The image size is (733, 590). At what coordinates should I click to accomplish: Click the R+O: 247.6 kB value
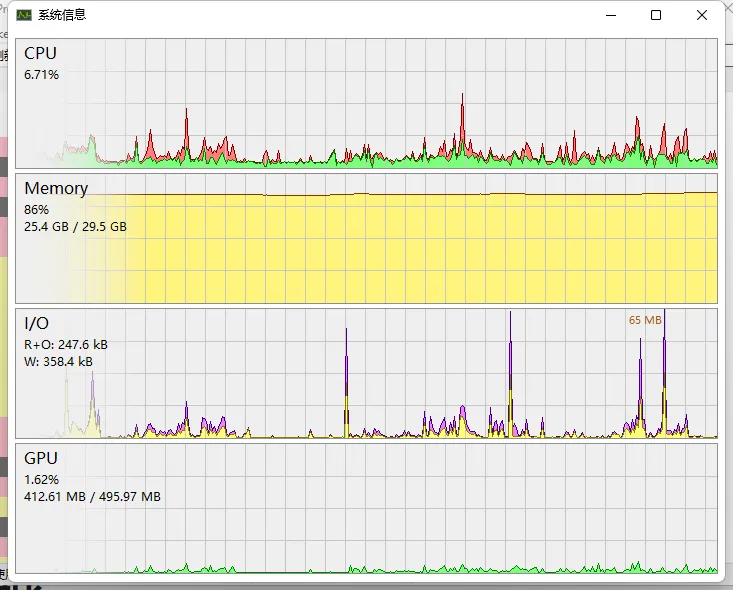(66, 345)
